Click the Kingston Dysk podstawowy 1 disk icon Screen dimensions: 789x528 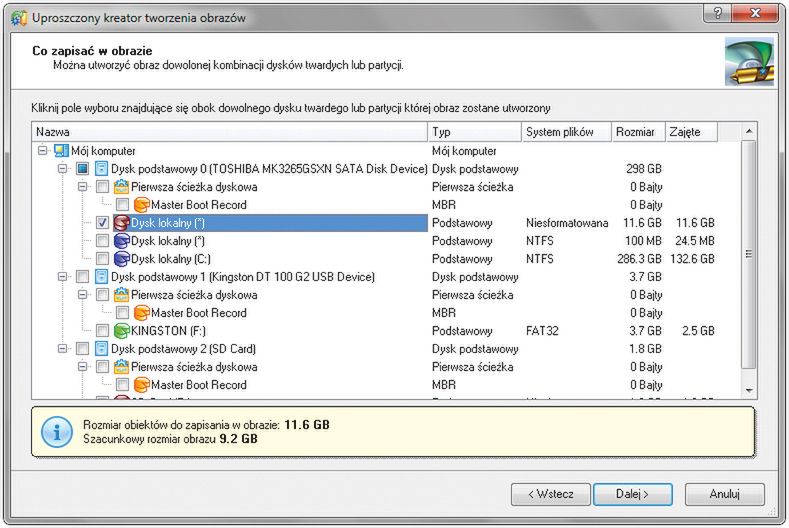pyautogui.click(x=101, y=277)
